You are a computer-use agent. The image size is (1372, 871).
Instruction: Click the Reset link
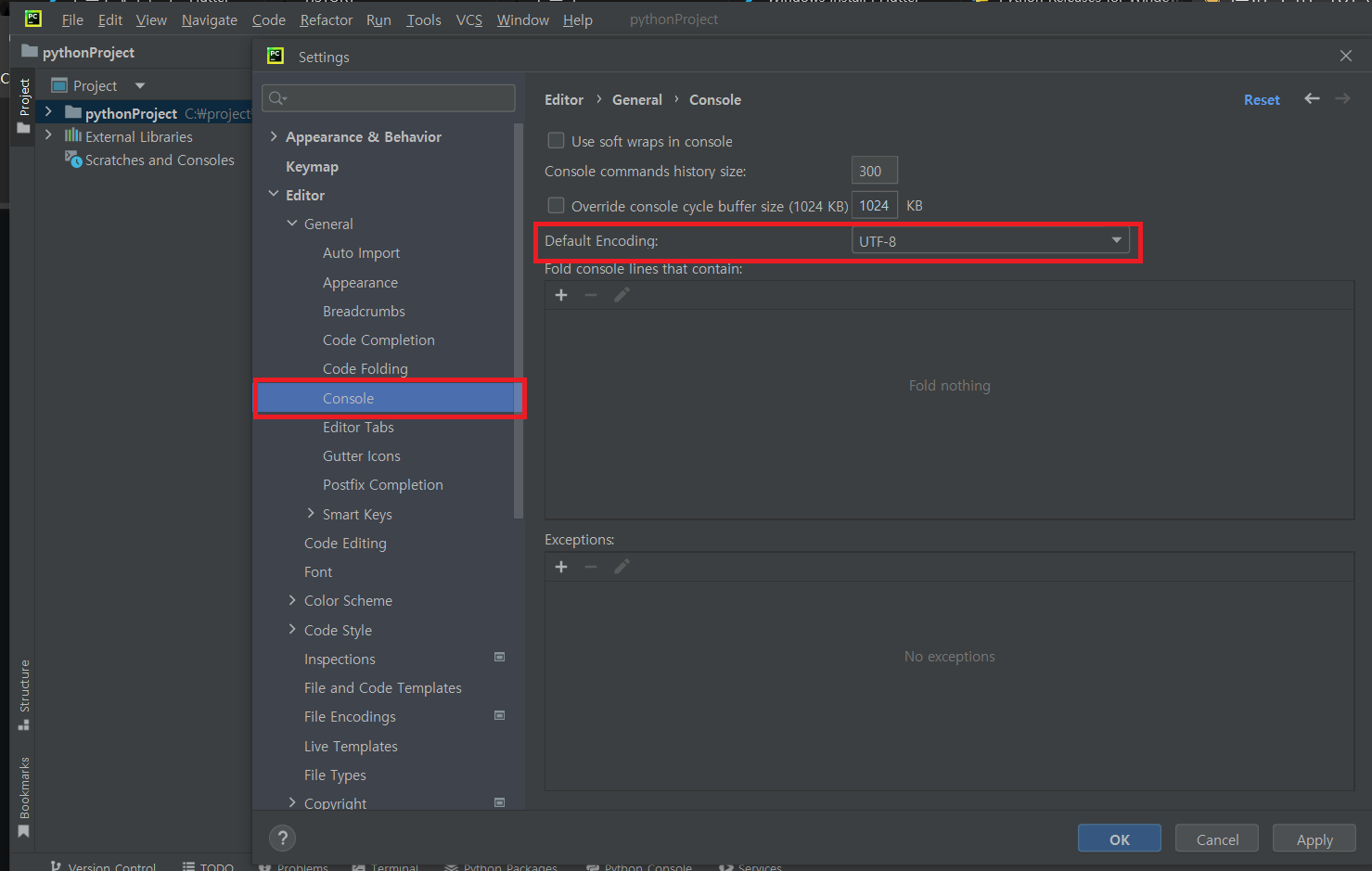point(1262,99)
